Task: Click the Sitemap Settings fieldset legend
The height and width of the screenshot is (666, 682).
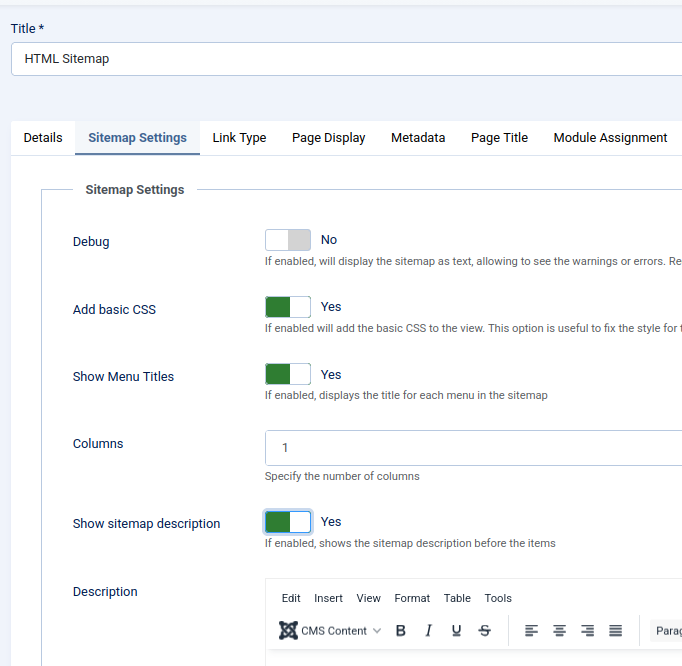Action: [135, 190]
